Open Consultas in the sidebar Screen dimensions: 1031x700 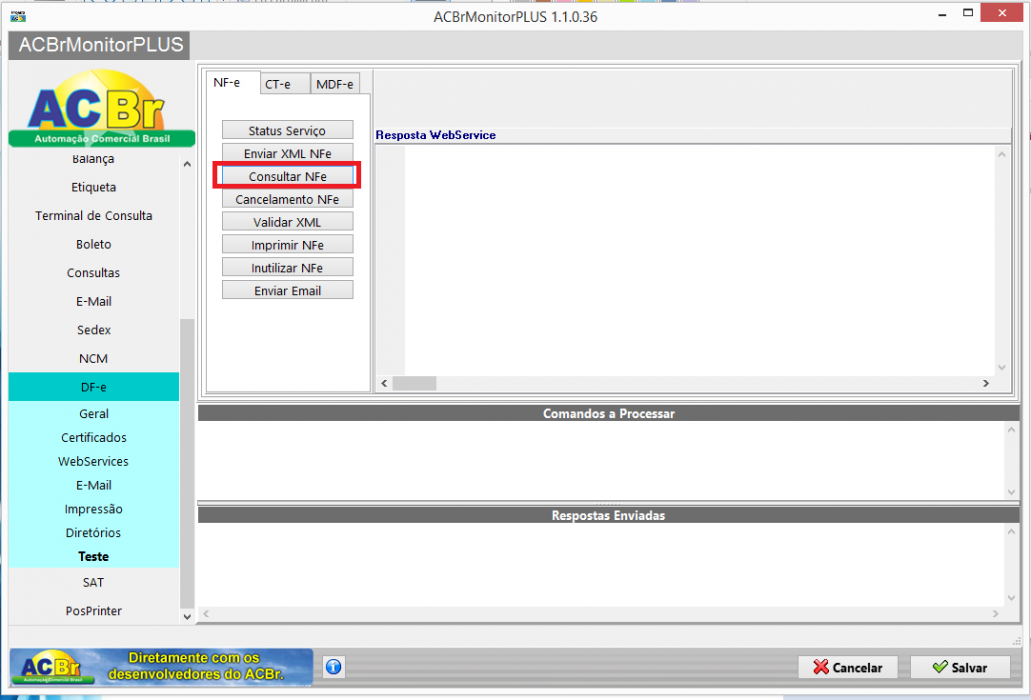(93, 273)
